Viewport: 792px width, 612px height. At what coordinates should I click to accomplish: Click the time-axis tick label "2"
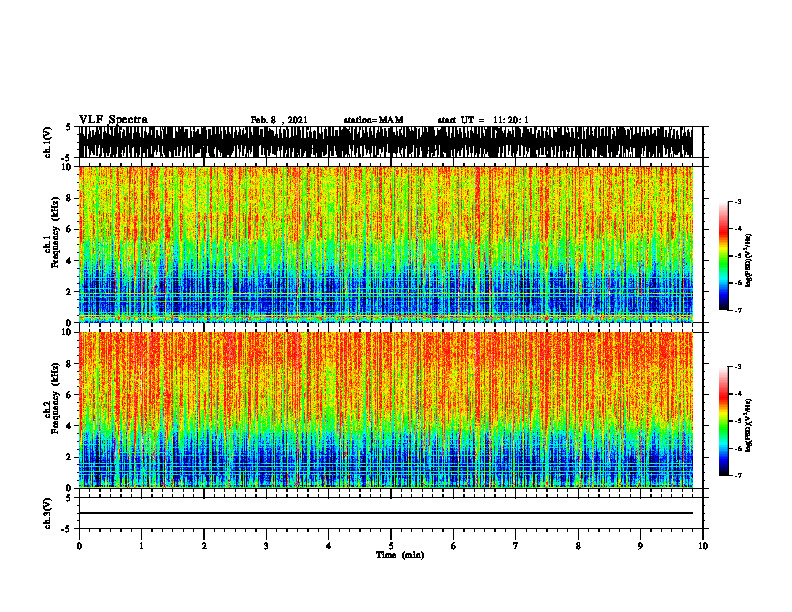coord(204,546)
